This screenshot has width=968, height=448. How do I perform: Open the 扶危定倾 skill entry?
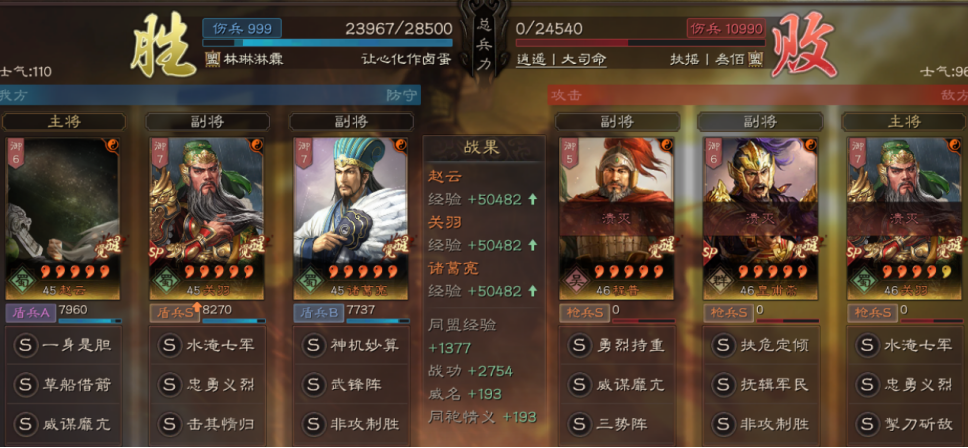(x=761, y=346)
